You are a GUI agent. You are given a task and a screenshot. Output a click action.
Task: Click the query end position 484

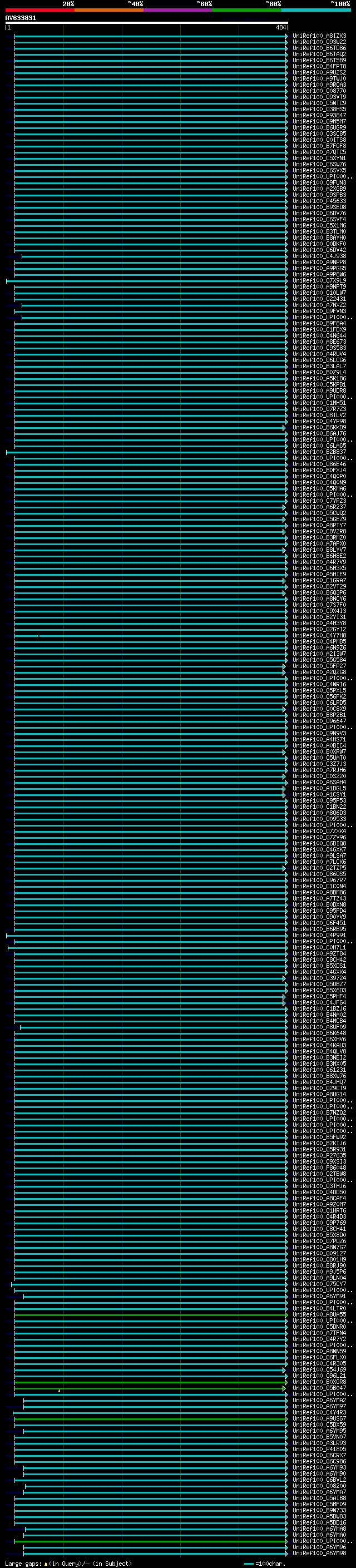[280, 27]
